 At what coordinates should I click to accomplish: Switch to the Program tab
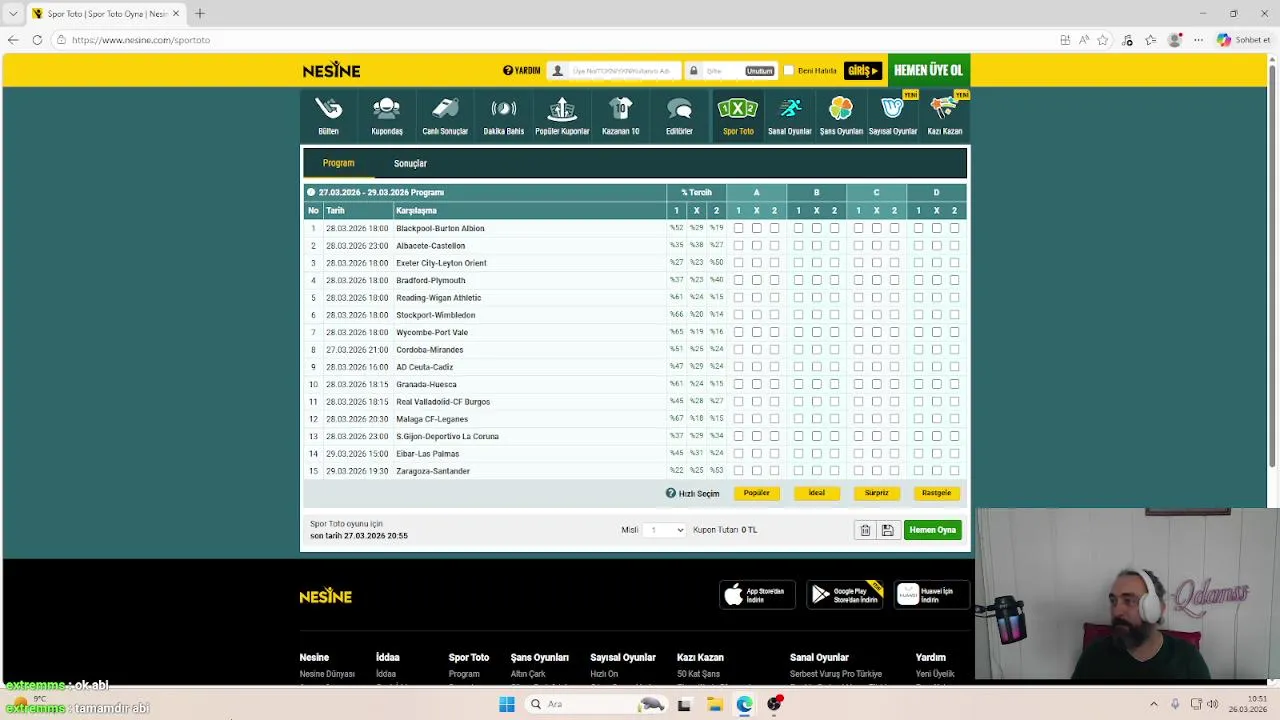(x=338, y=163)
